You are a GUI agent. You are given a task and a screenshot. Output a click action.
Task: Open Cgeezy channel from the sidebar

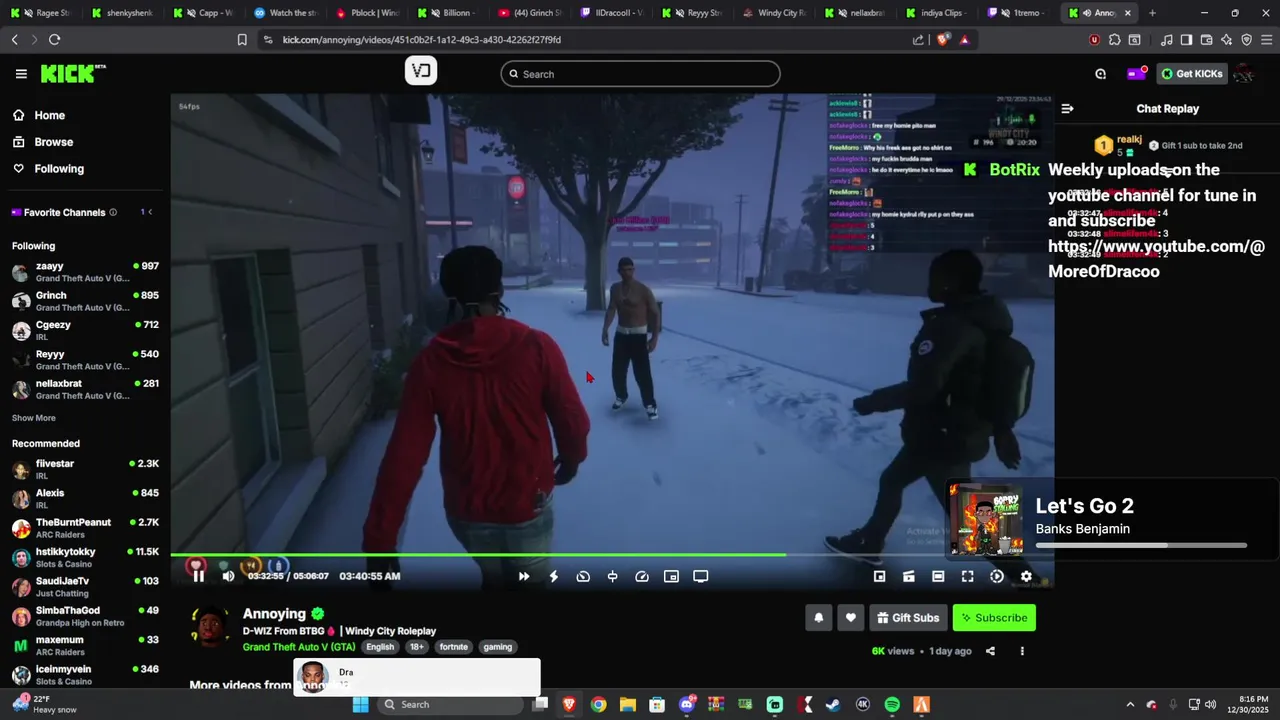[x=85, y=331]
